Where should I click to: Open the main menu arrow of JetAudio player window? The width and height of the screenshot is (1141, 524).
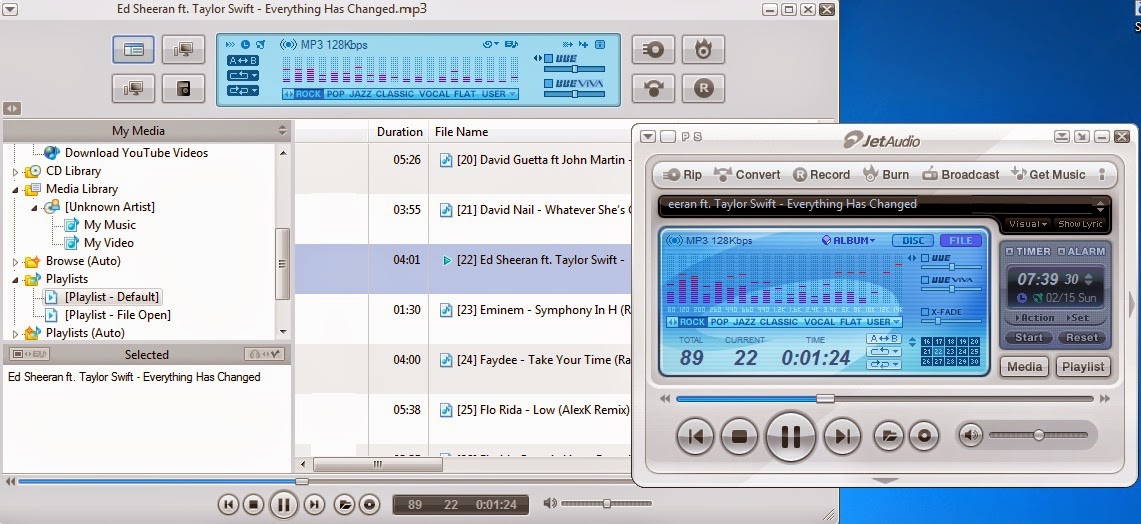tap(648, 136)
